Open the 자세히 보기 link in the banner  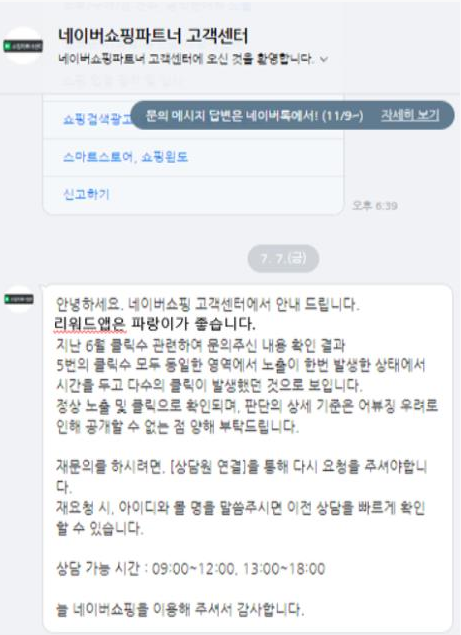click(x=410, y=115)
